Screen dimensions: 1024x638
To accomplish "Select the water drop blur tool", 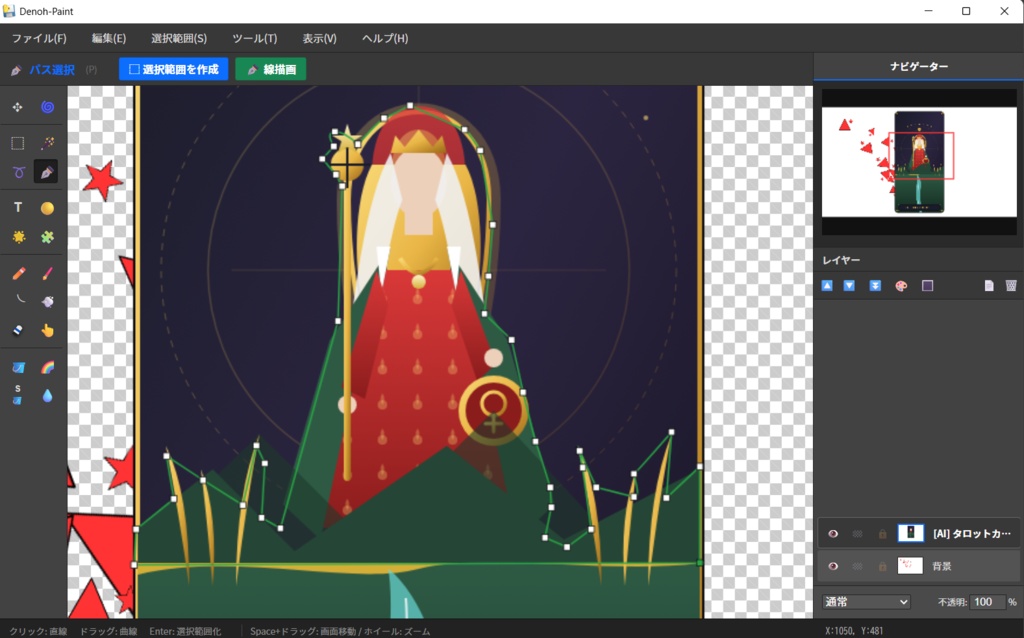I will (x=47, y=396).
